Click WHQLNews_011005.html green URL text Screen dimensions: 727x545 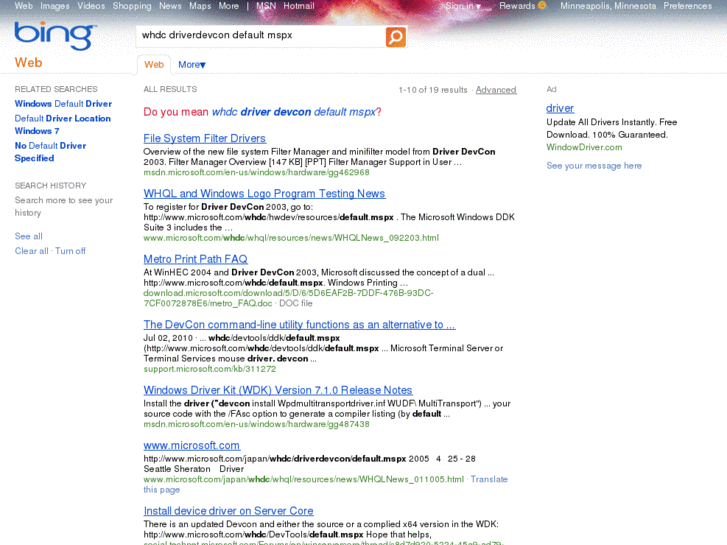[x=303, y=479]
